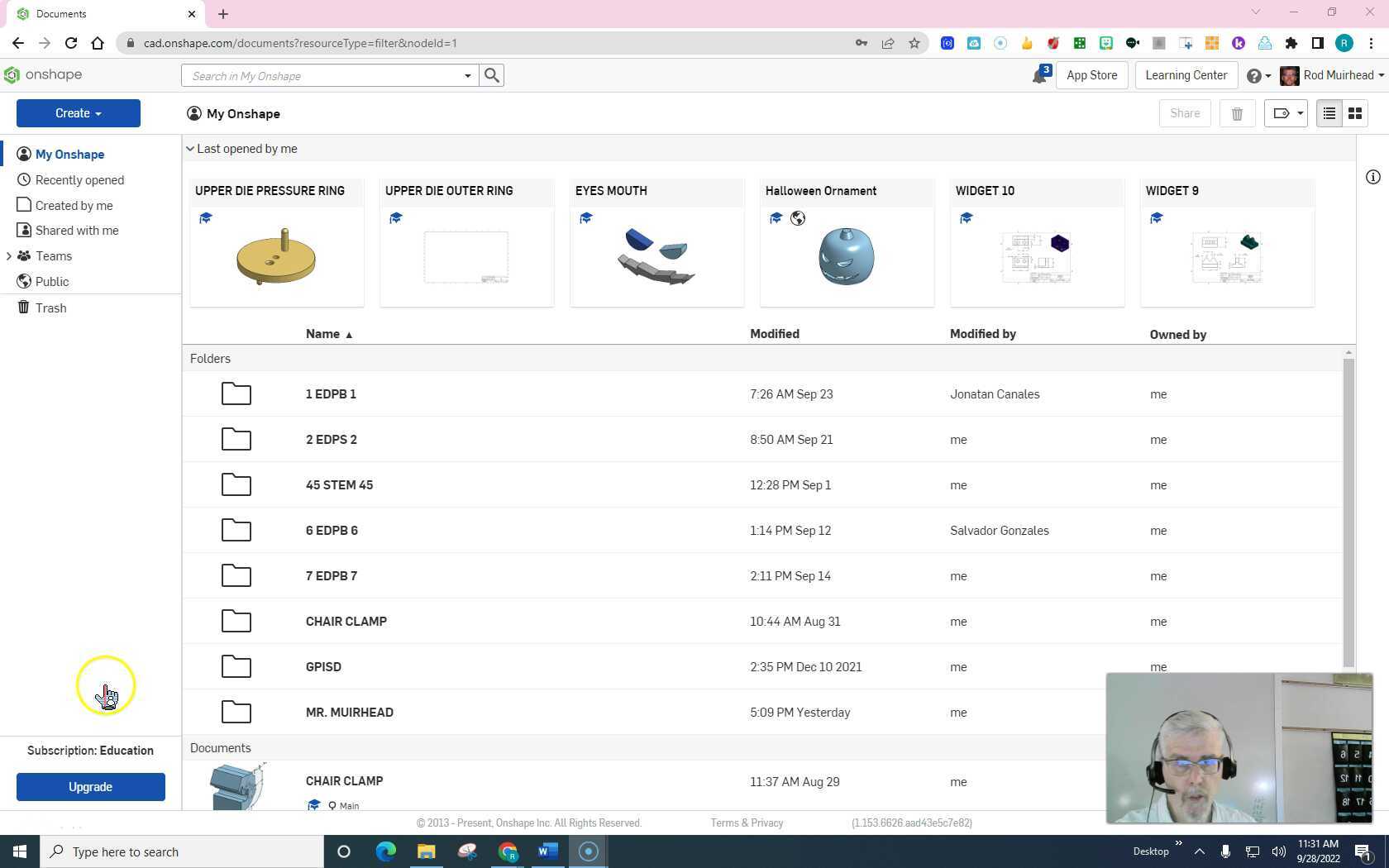The width and height of the screenshot is (1389, 868).
Task: Select Recently opened in sidebar
Action: tap(79, 180)
